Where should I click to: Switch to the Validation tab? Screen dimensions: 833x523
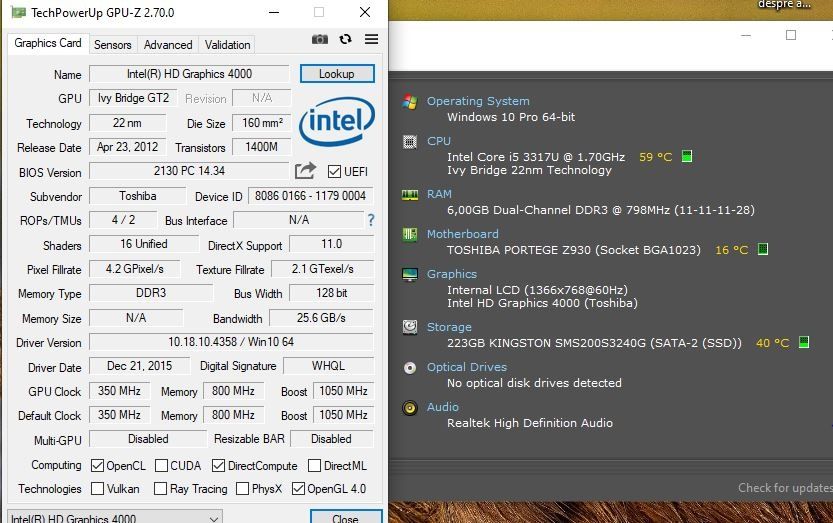227,45
